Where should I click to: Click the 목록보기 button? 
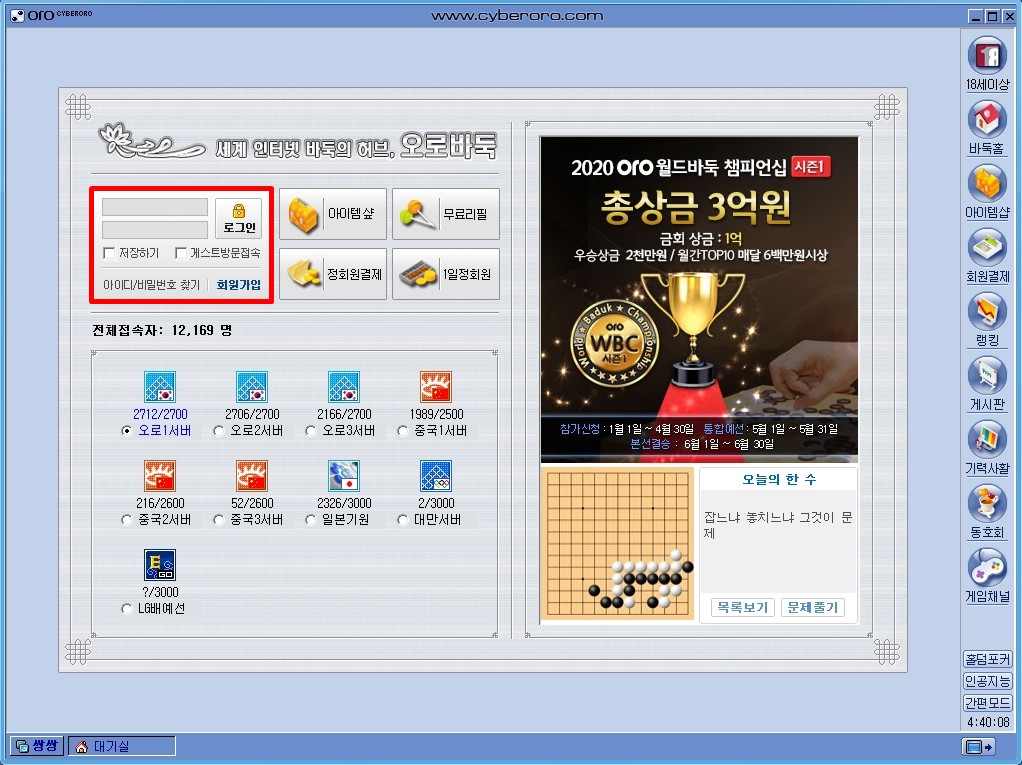click(742, 607)
